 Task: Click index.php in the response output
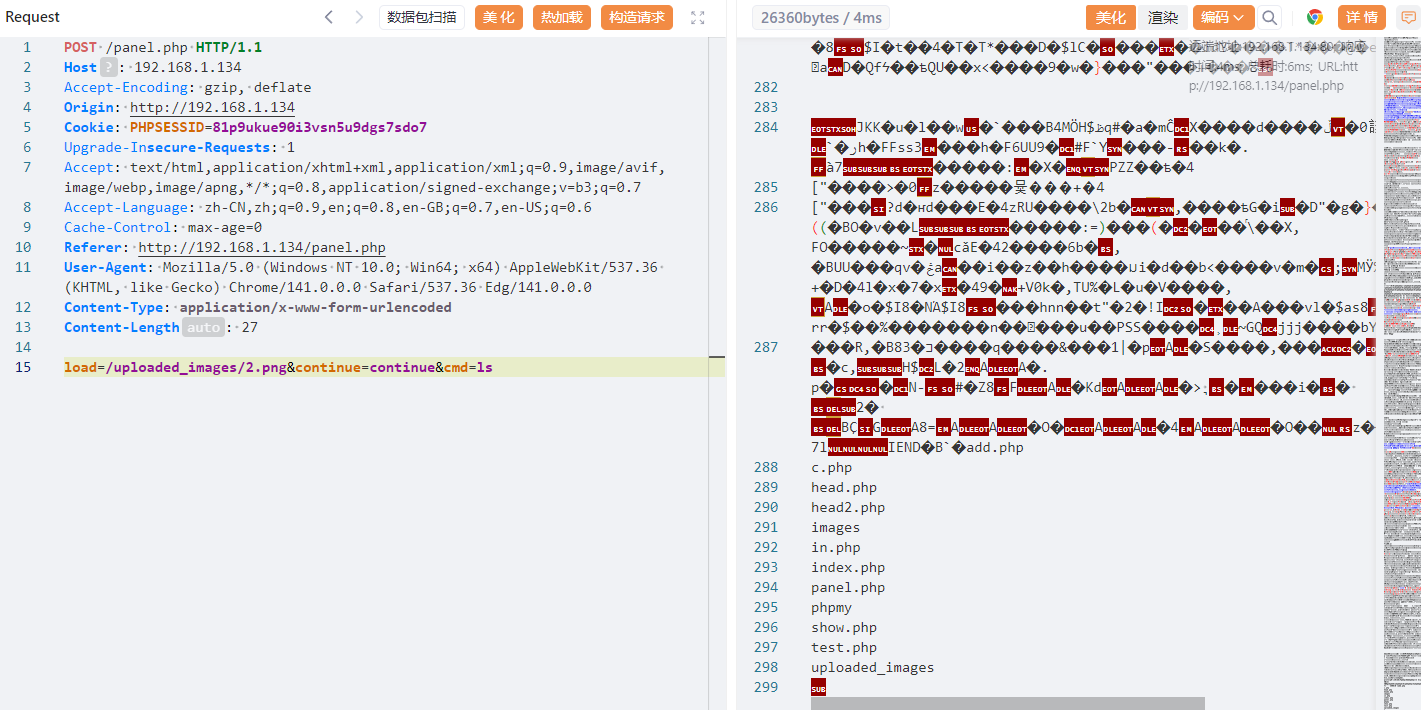point(848,567)
